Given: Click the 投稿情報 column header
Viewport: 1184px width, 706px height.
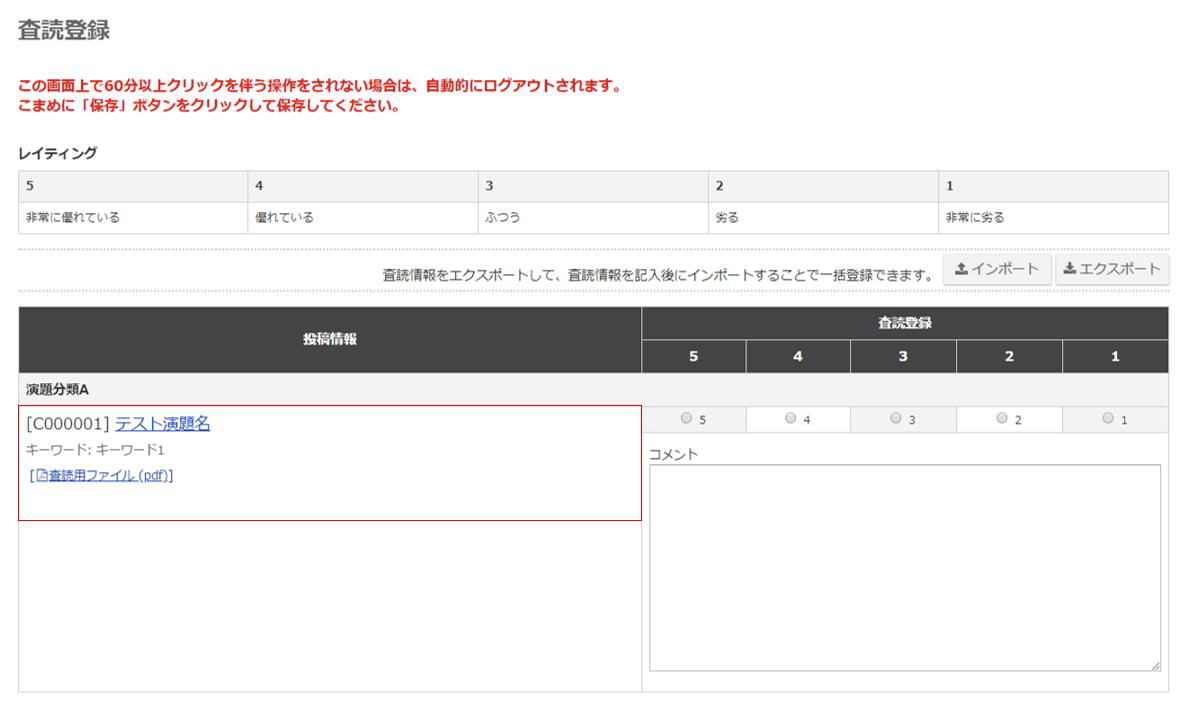Looking at the screenshot, I should [x=330, y=340].
